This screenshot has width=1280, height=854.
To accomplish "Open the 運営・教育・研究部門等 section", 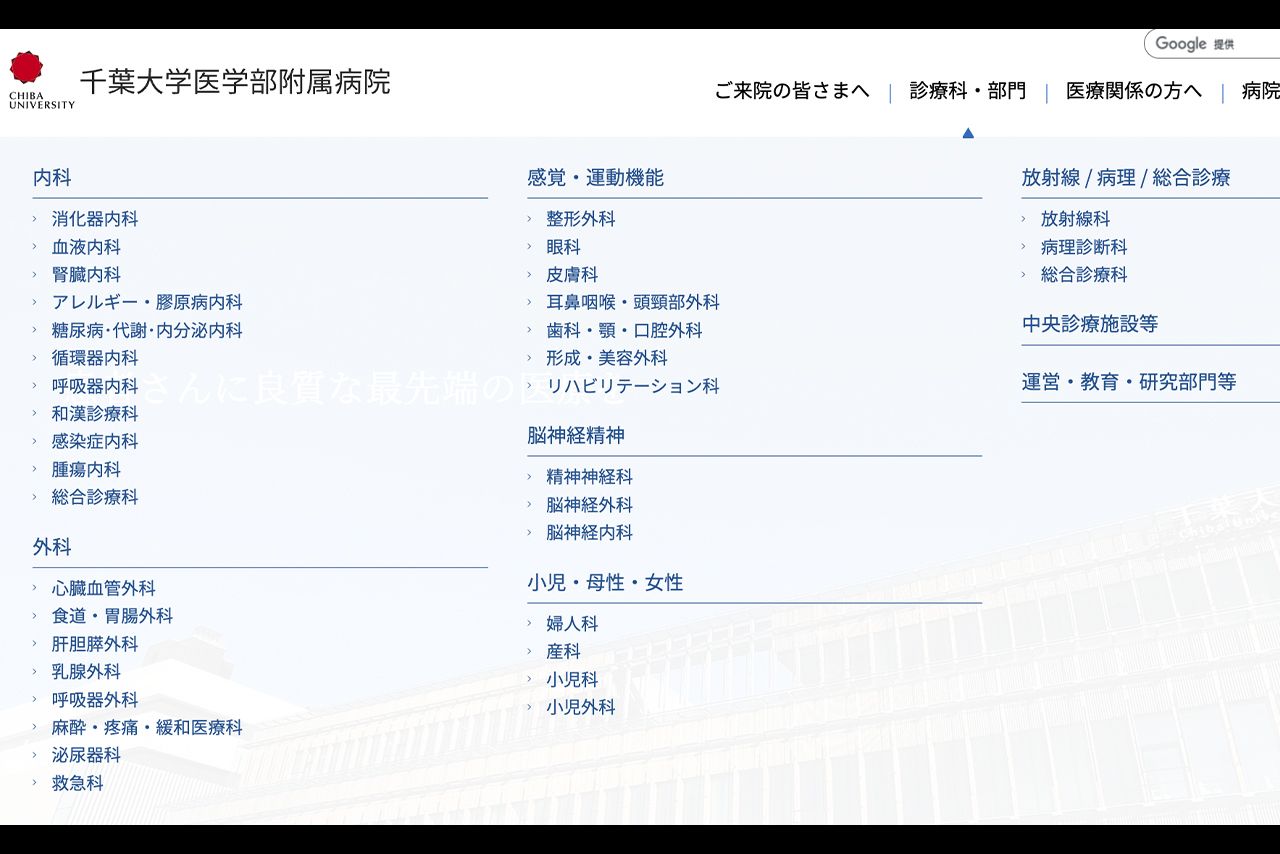I will [1126, 381].
